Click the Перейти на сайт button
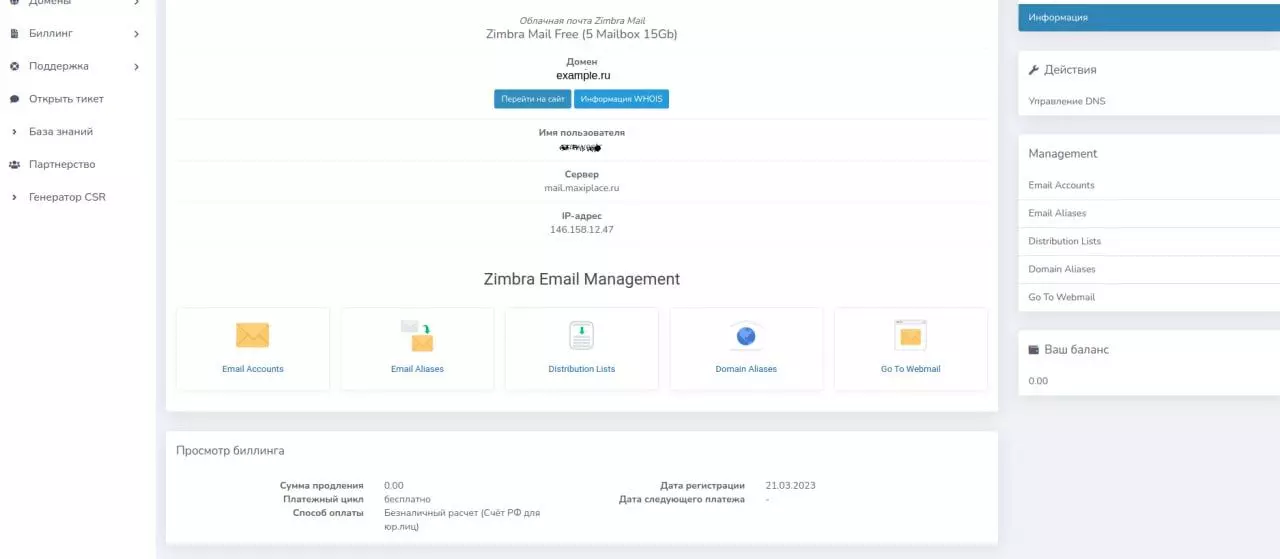 (x=532, y=99)
